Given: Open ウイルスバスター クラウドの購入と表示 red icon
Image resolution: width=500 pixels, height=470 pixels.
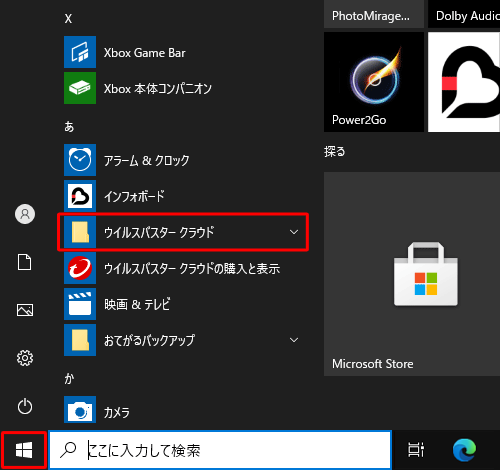Looking at the screenshot, I should [x=80, y=268].
